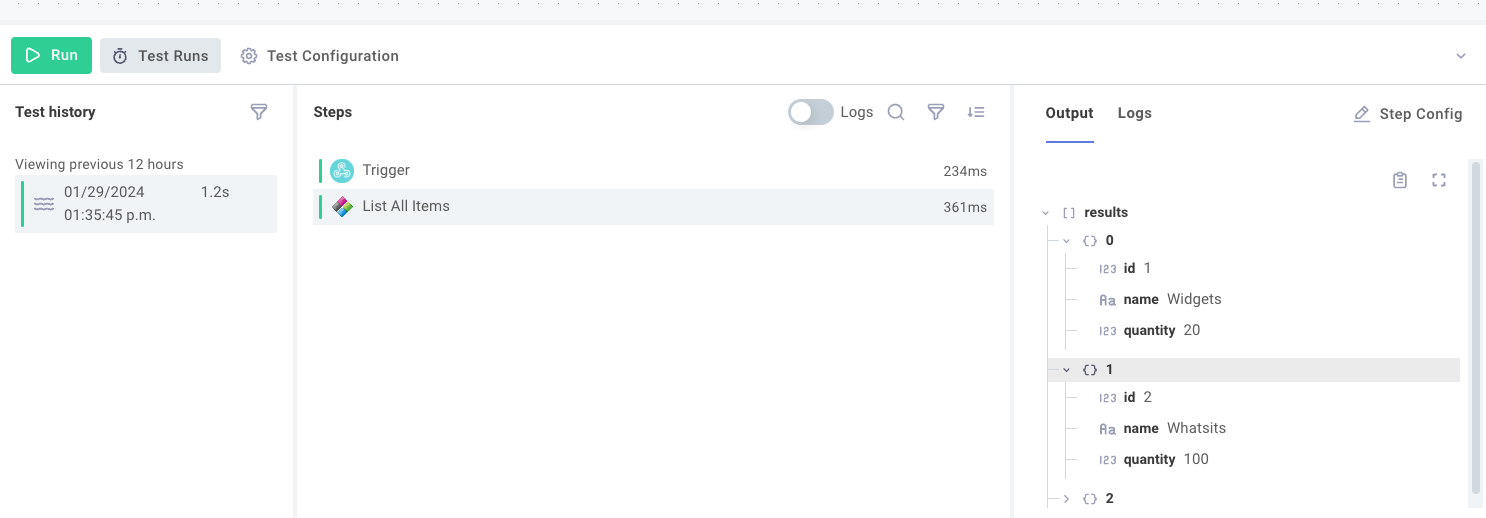Click the Trigger step webhook icon
The height and width of the screenshot is (518, 1486).
[x=342, y=171]
